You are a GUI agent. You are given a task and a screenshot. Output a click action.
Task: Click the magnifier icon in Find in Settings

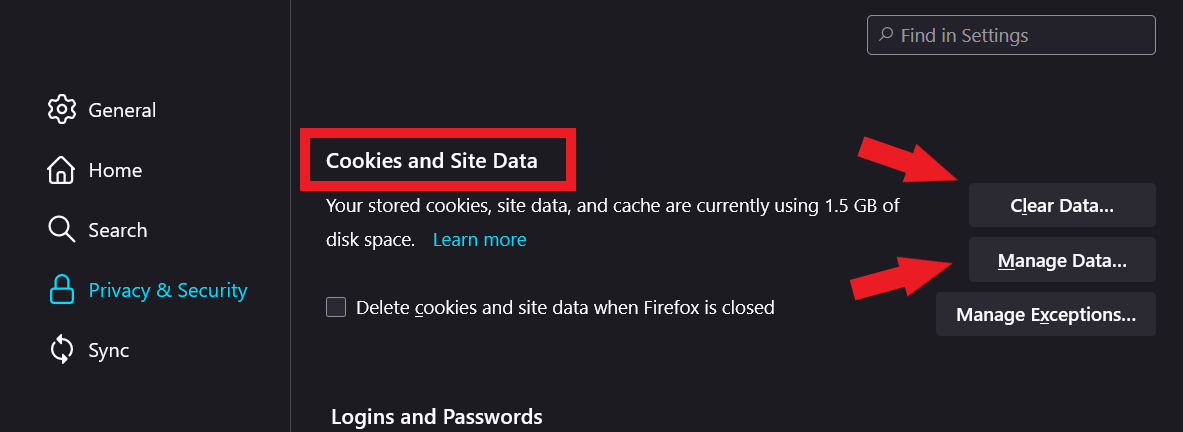click(886, 35)
